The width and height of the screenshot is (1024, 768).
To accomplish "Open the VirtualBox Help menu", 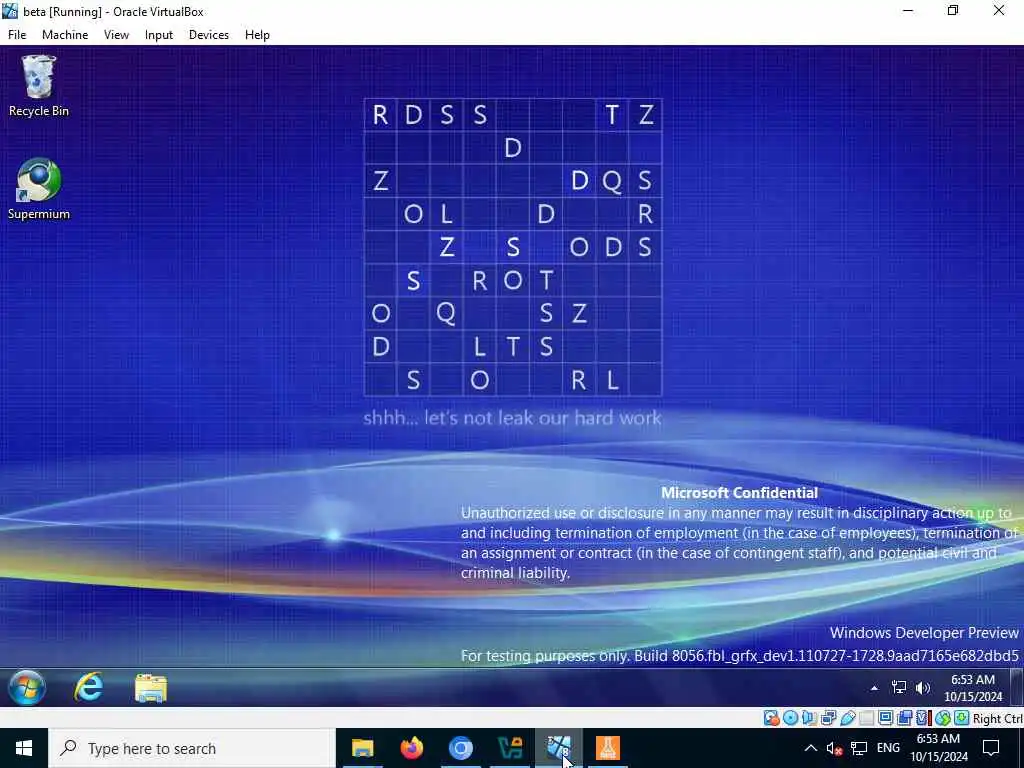I will (257, 35).
